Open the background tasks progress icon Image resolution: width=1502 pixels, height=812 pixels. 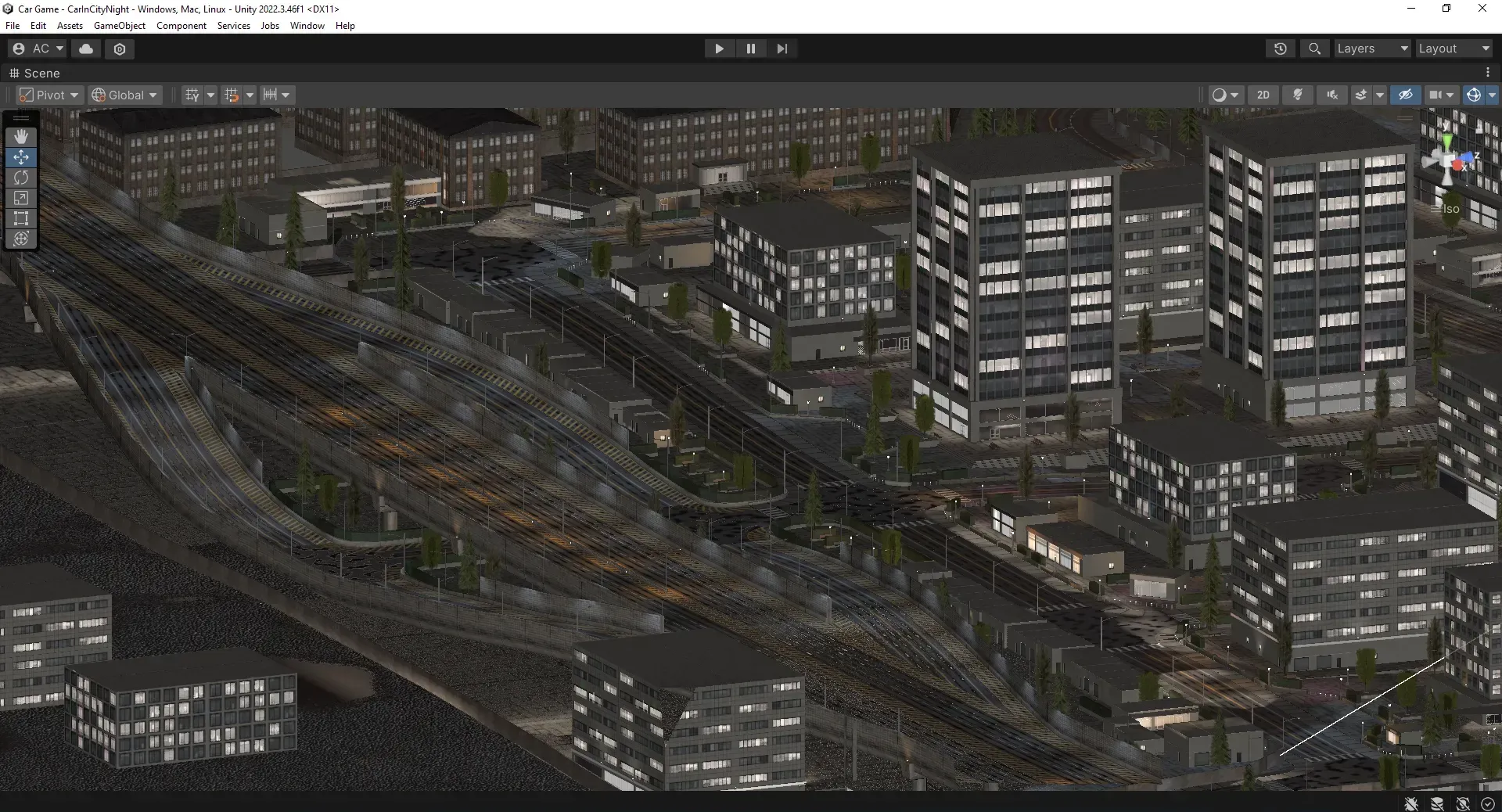(x=1488, y=803)
